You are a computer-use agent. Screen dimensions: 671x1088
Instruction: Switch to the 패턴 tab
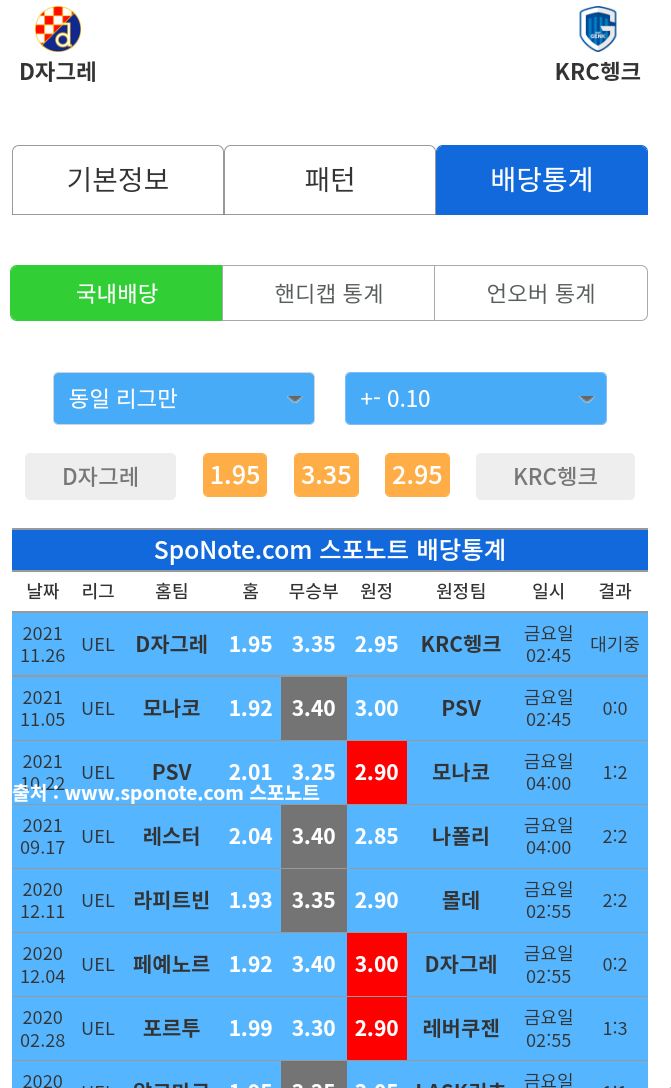(x=330, y=180)
